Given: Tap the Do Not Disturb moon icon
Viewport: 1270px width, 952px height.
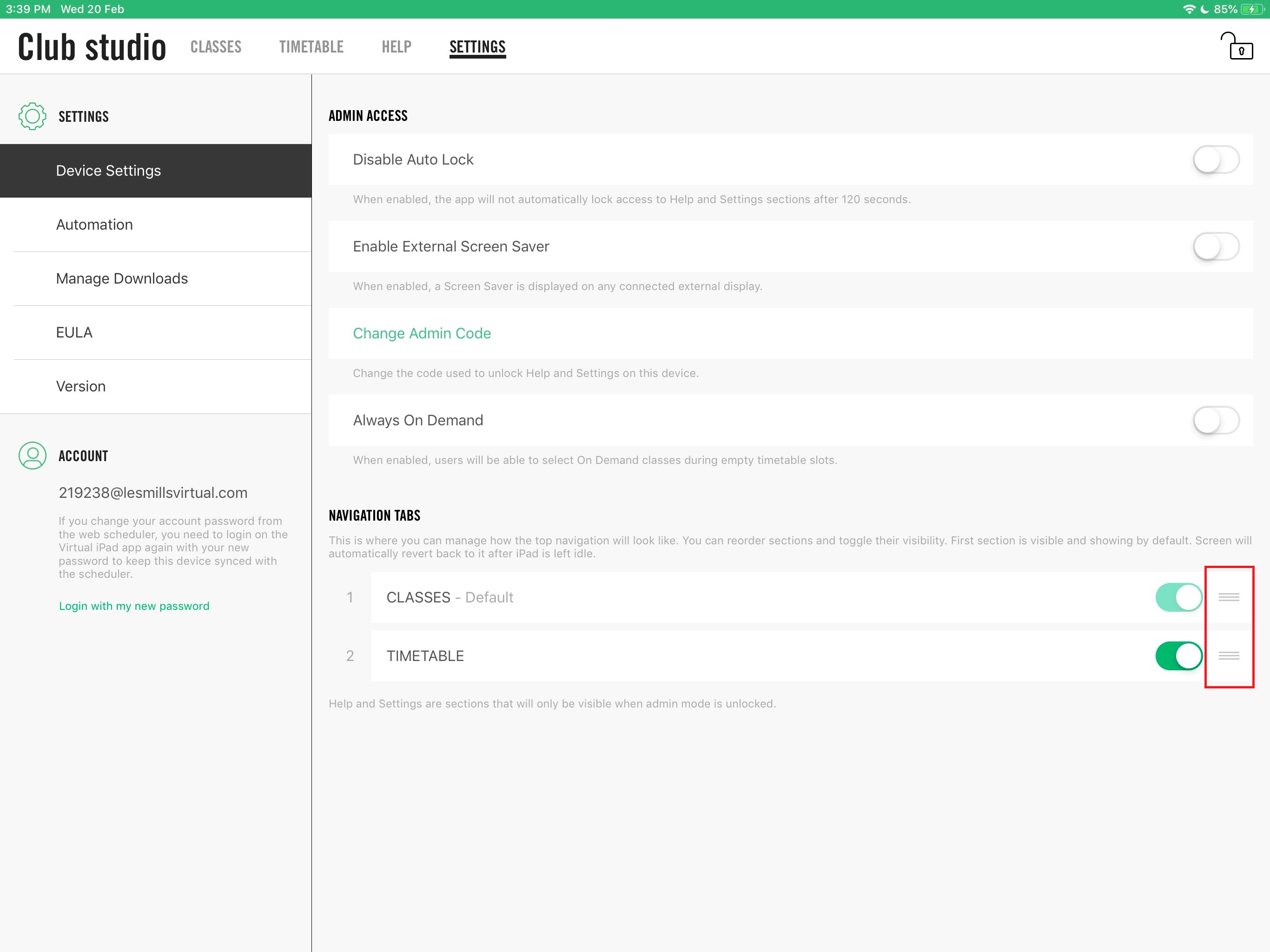Looking at the screenshot, I should tap(1204, 9).
